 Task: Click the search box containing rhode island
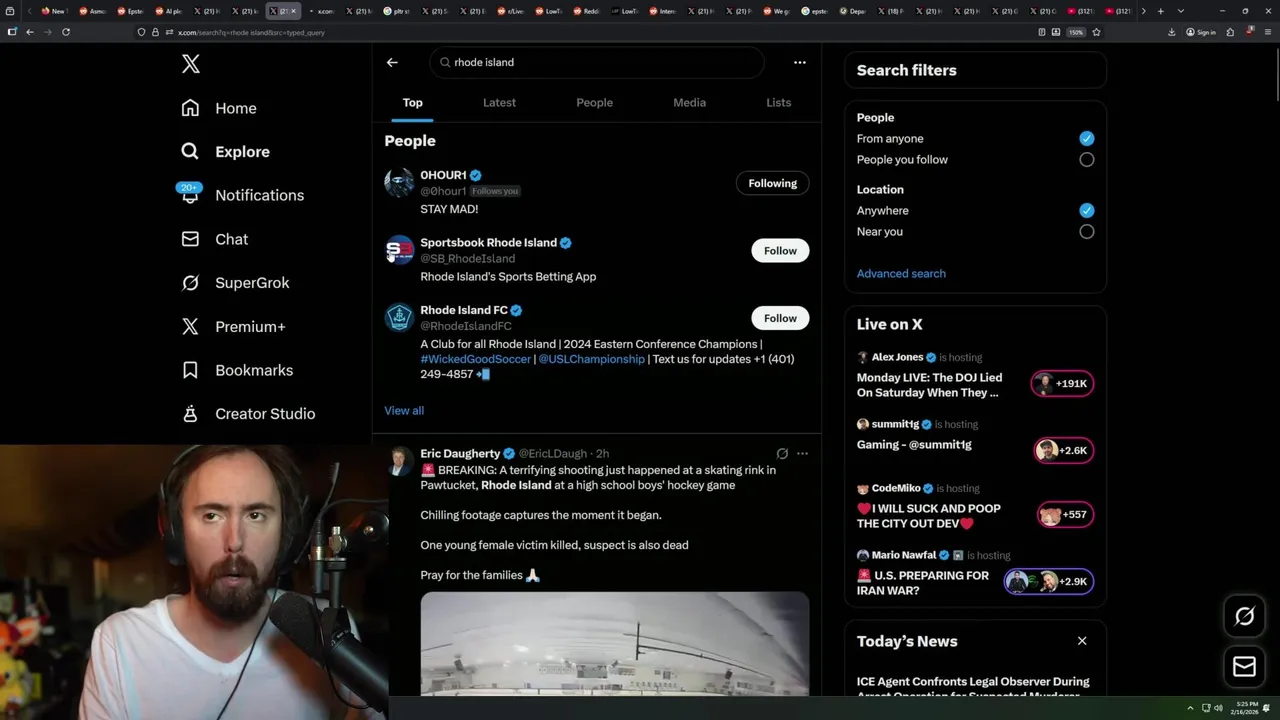pyautogui.click(x=597, y=62)
